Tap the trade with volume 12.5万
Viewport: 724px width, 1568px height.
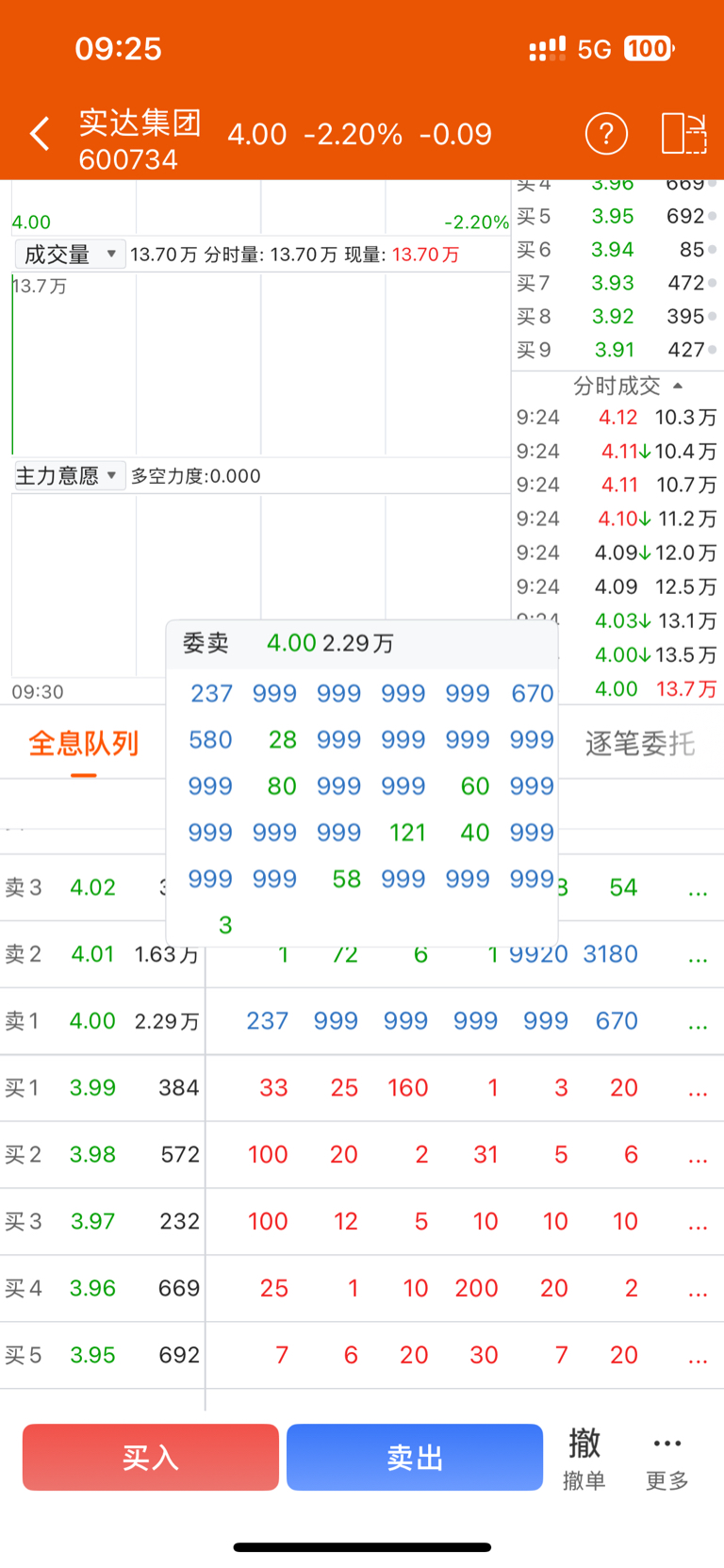tap(685, 586)
